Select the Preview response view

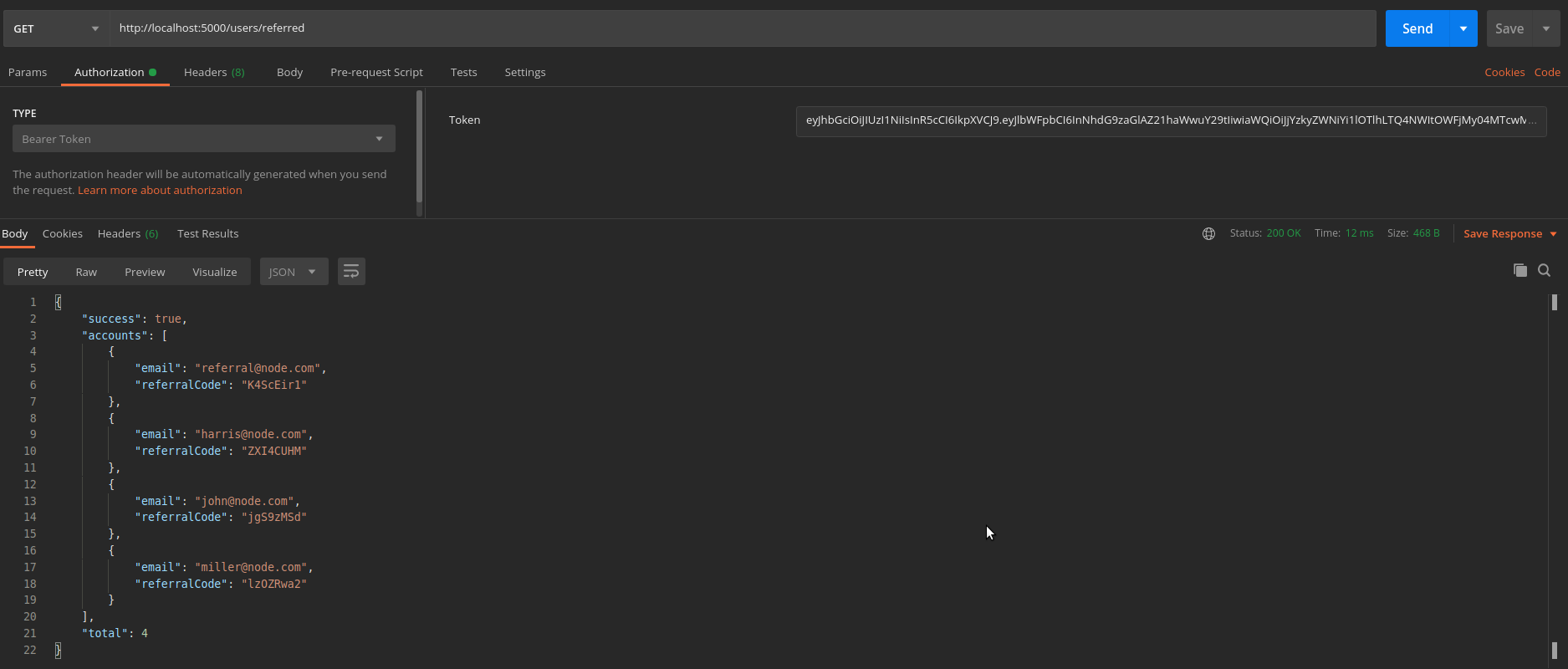coord(145,272)
